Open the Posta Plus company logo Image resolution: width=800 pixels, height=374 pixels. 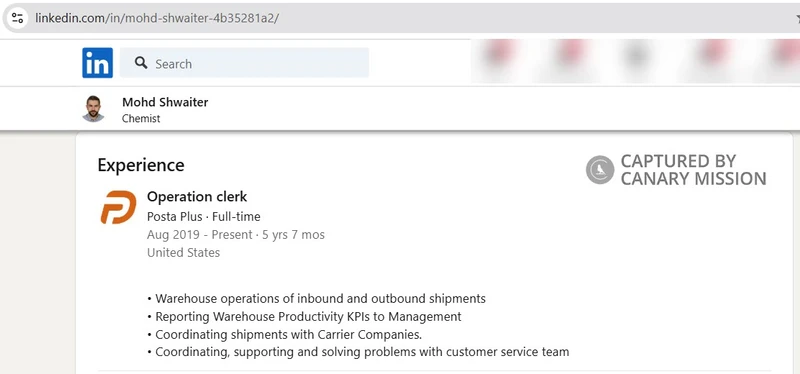pyautogui.click(x=118, y=207)
